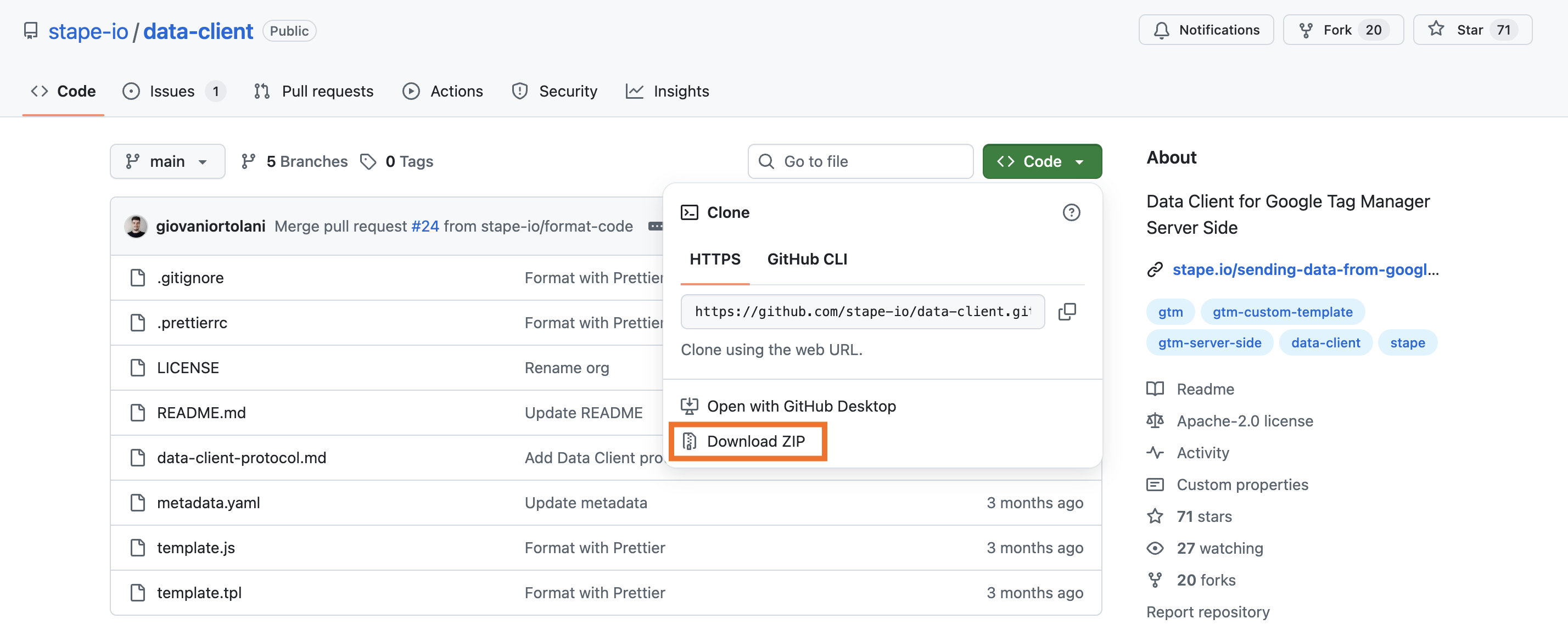Open the Update README commit message
The image size is (1568, 630).
tap(583, 413)
